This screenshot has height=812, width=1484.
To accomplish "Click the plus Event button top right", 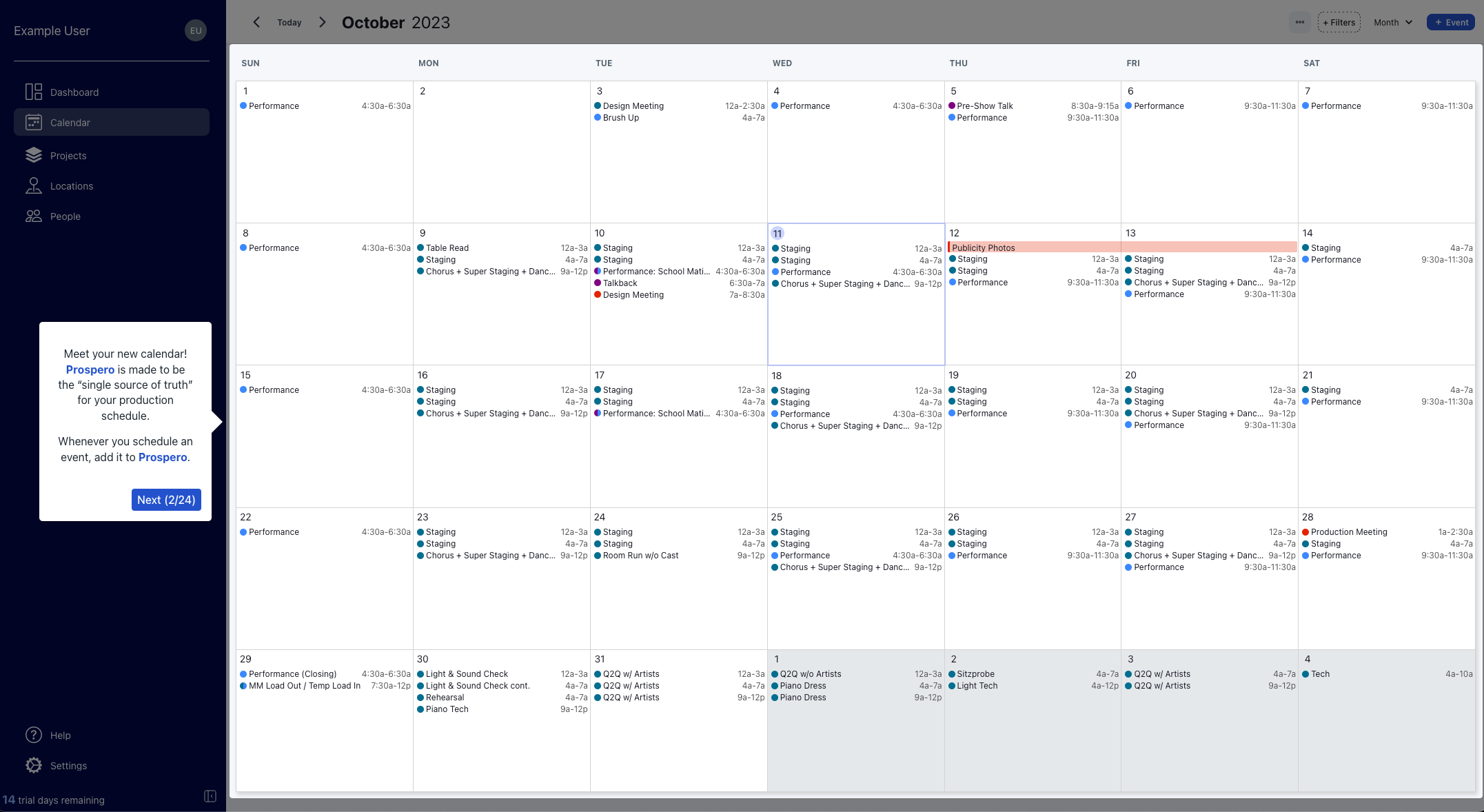I will 1450,21.
